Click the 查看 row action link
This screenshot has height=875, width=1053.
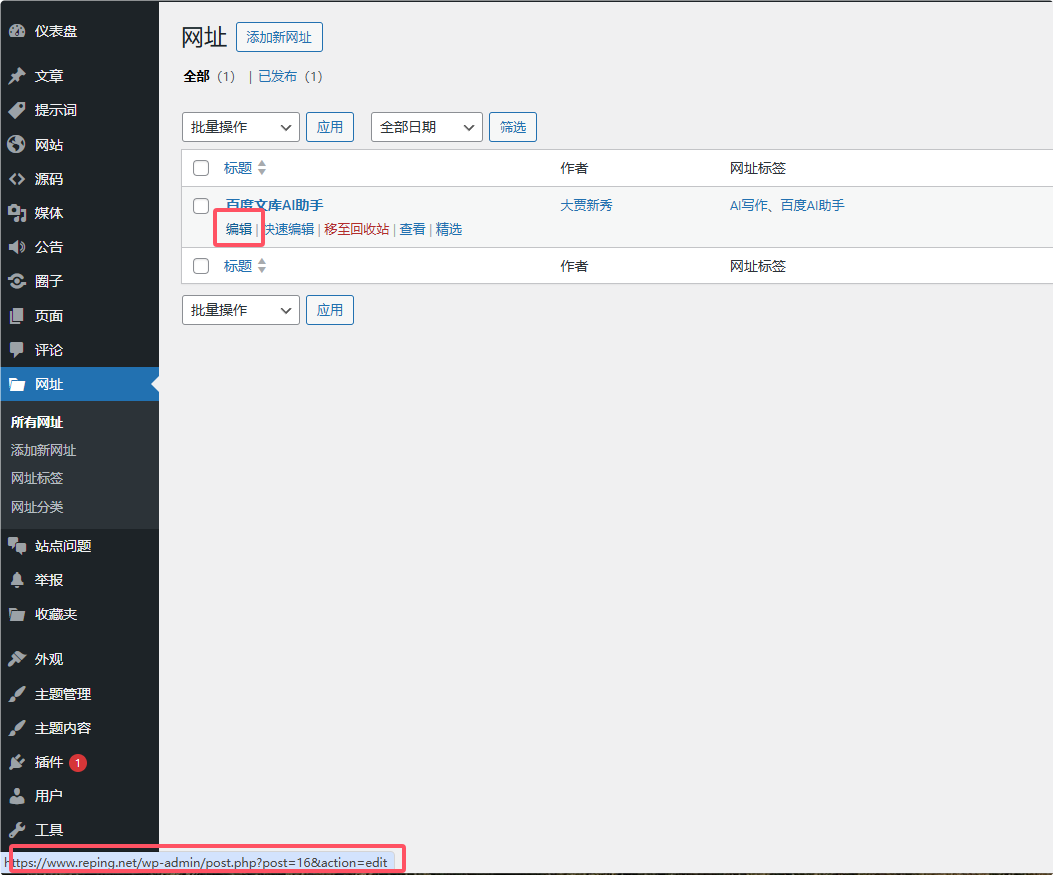pos(412,229)
